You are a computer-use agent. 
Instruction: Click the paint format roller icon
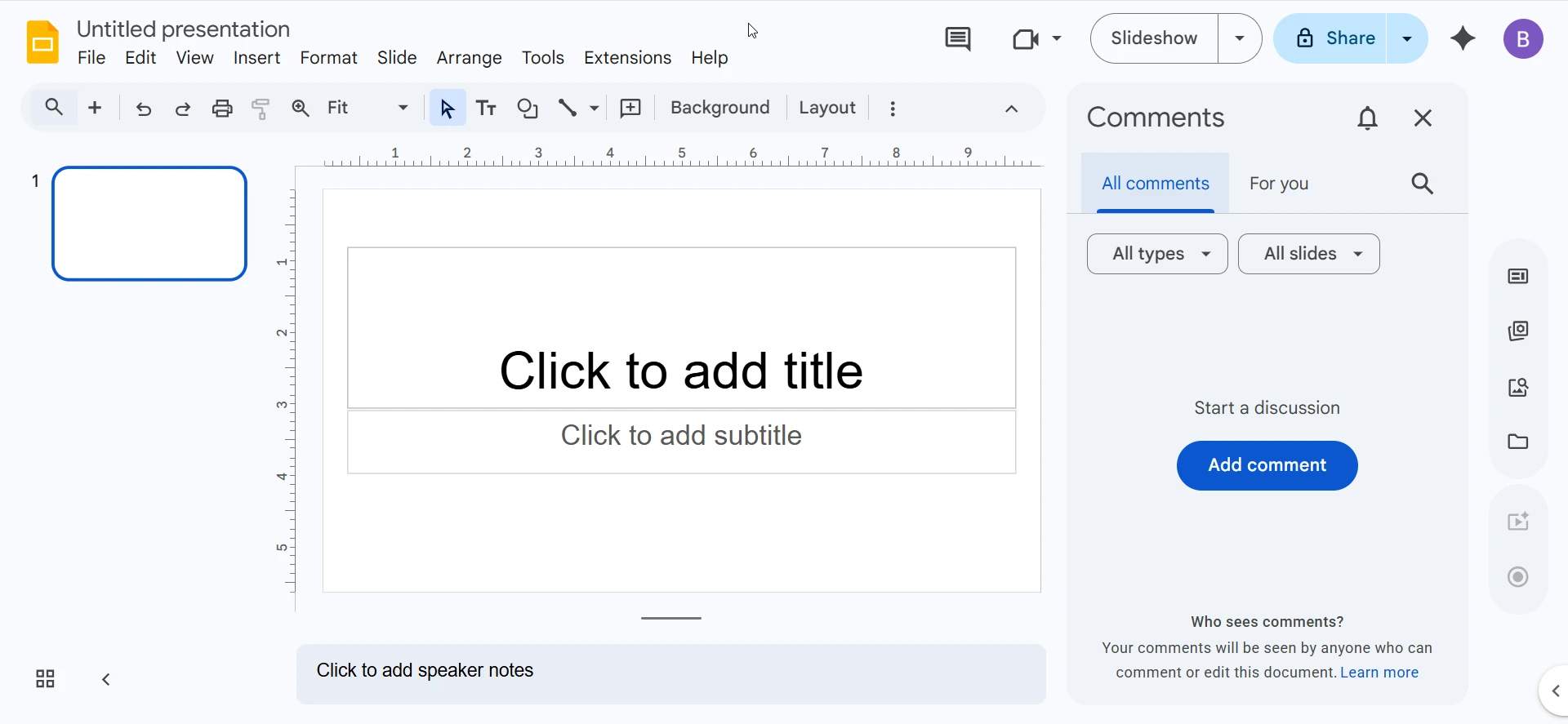(x=261, y=109)
